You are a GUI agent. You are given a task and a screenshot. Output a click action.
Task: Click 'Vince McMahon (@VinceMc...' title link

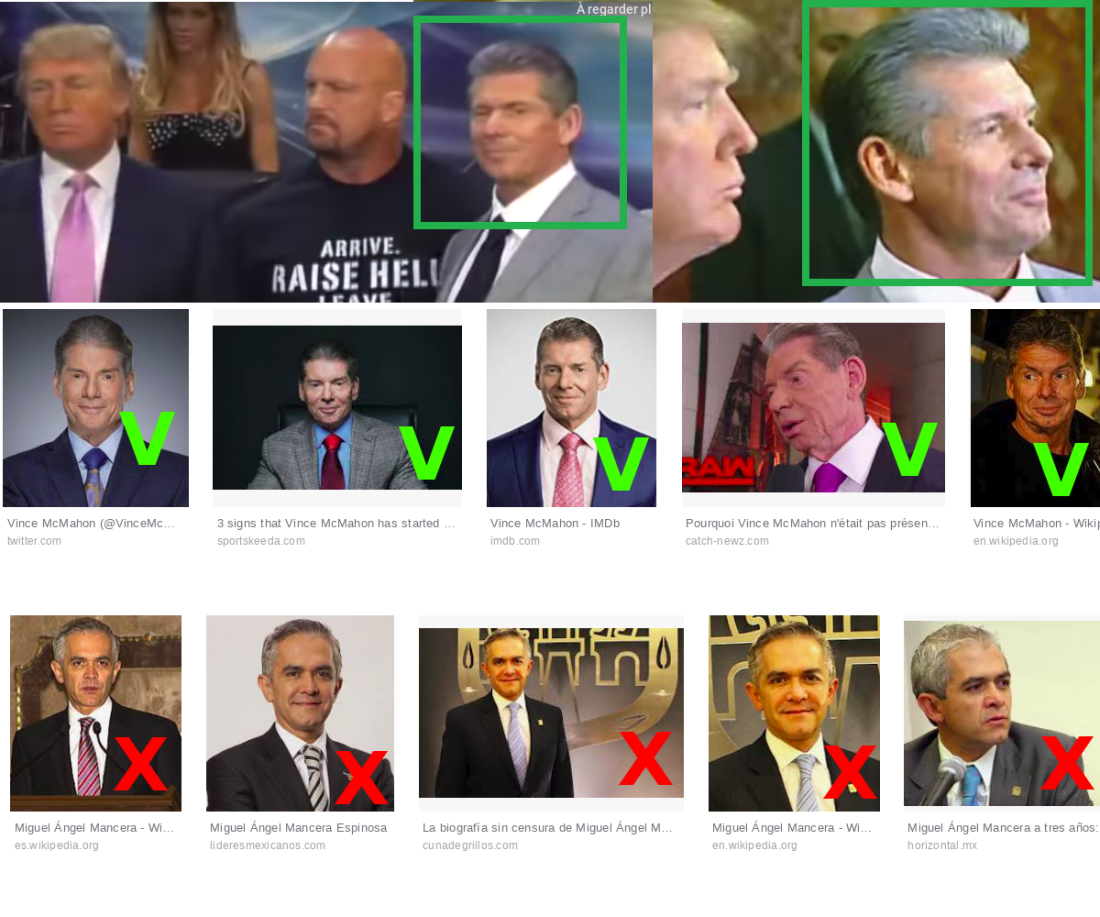point(90,523)
